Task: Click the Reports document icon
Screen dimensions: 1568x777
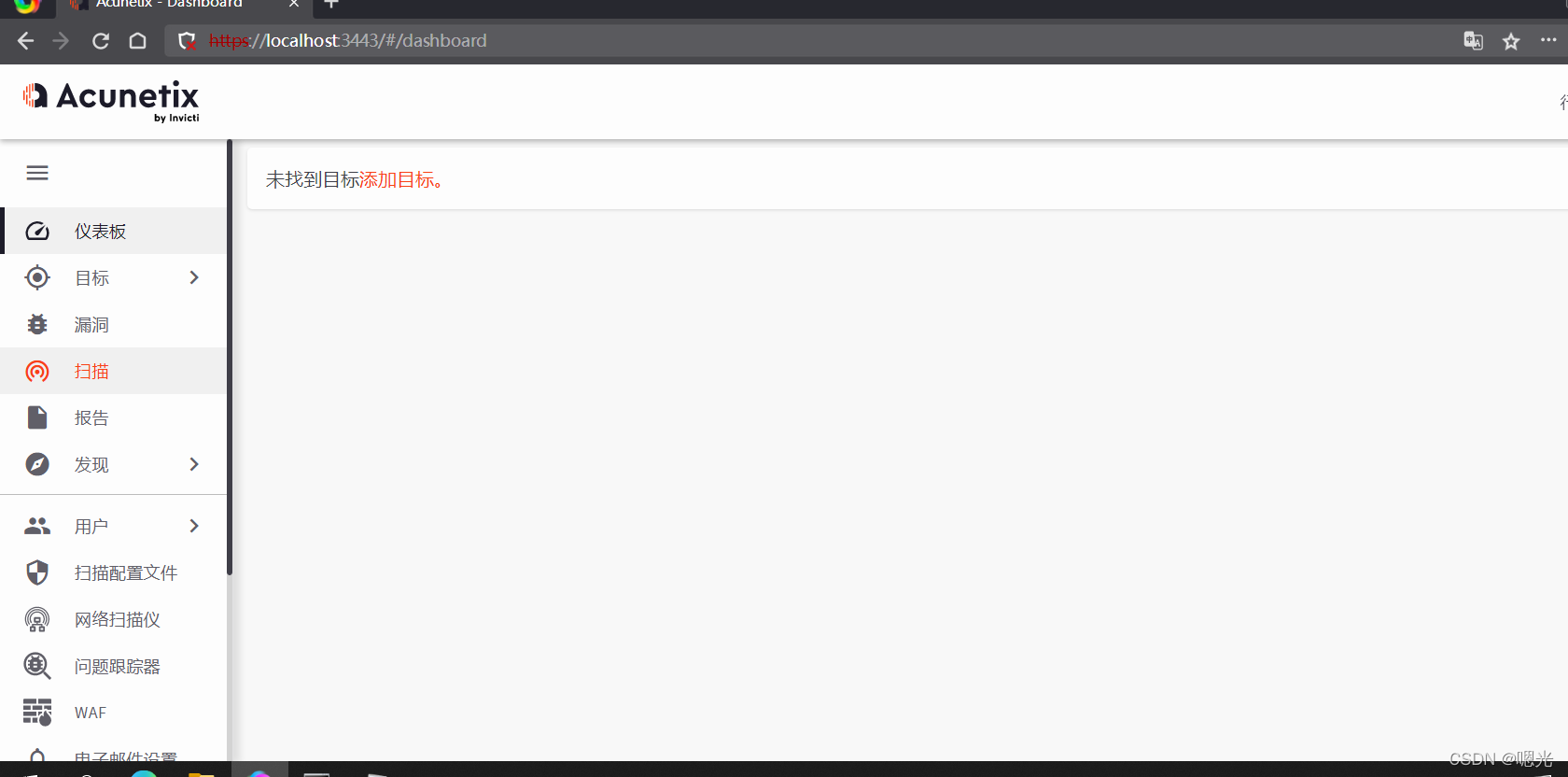Action: click(37, 417)
